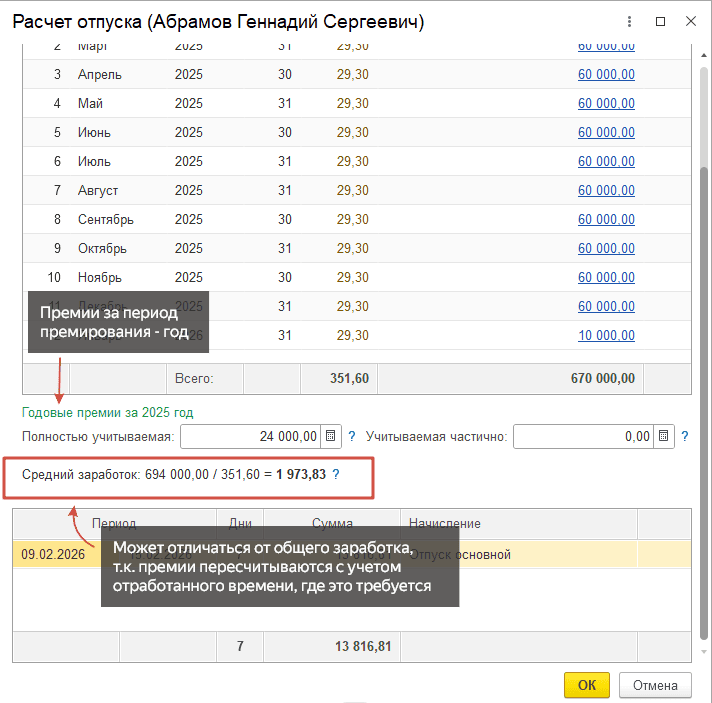Open 60 000,00 earnings link for Июнь
This screenshot has height=703, width=712.
click(x=606, y=133)
